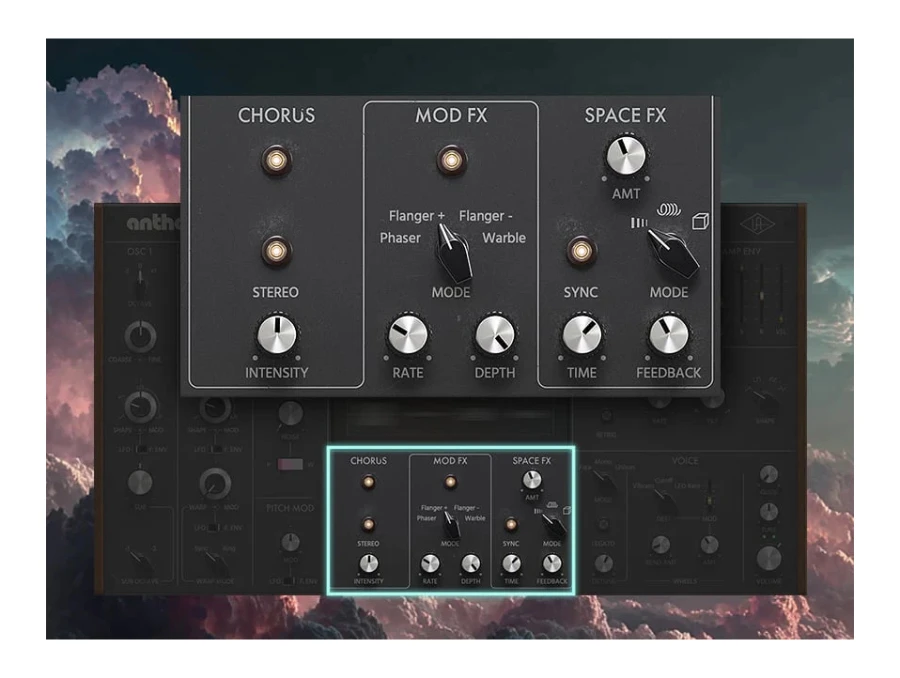
Task: Click the TIME knob in enlarged Space FX
Action: pyautogui.click(x=581, y=334)
